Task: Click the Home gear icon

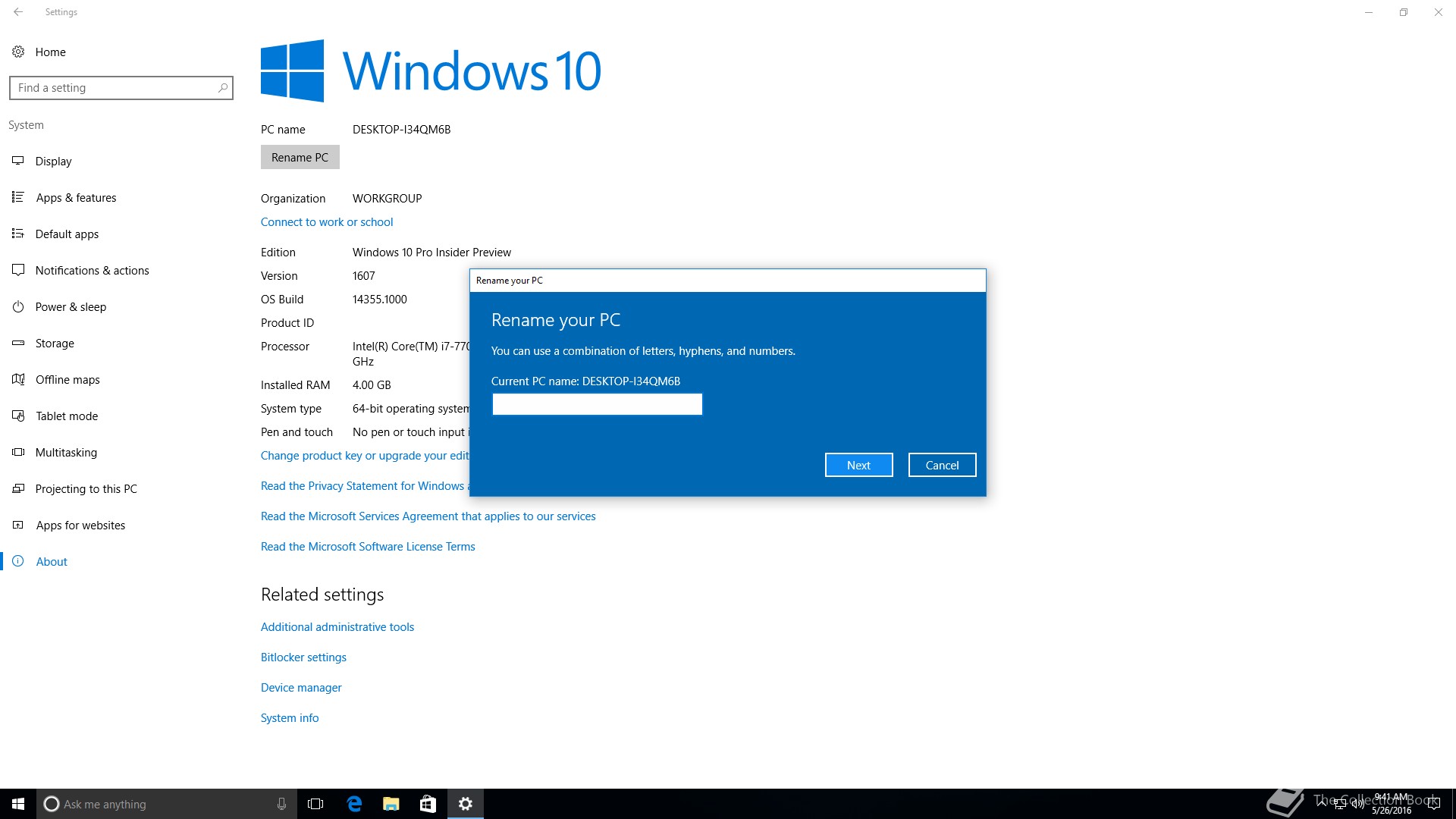Action: (x=18, y=52)
